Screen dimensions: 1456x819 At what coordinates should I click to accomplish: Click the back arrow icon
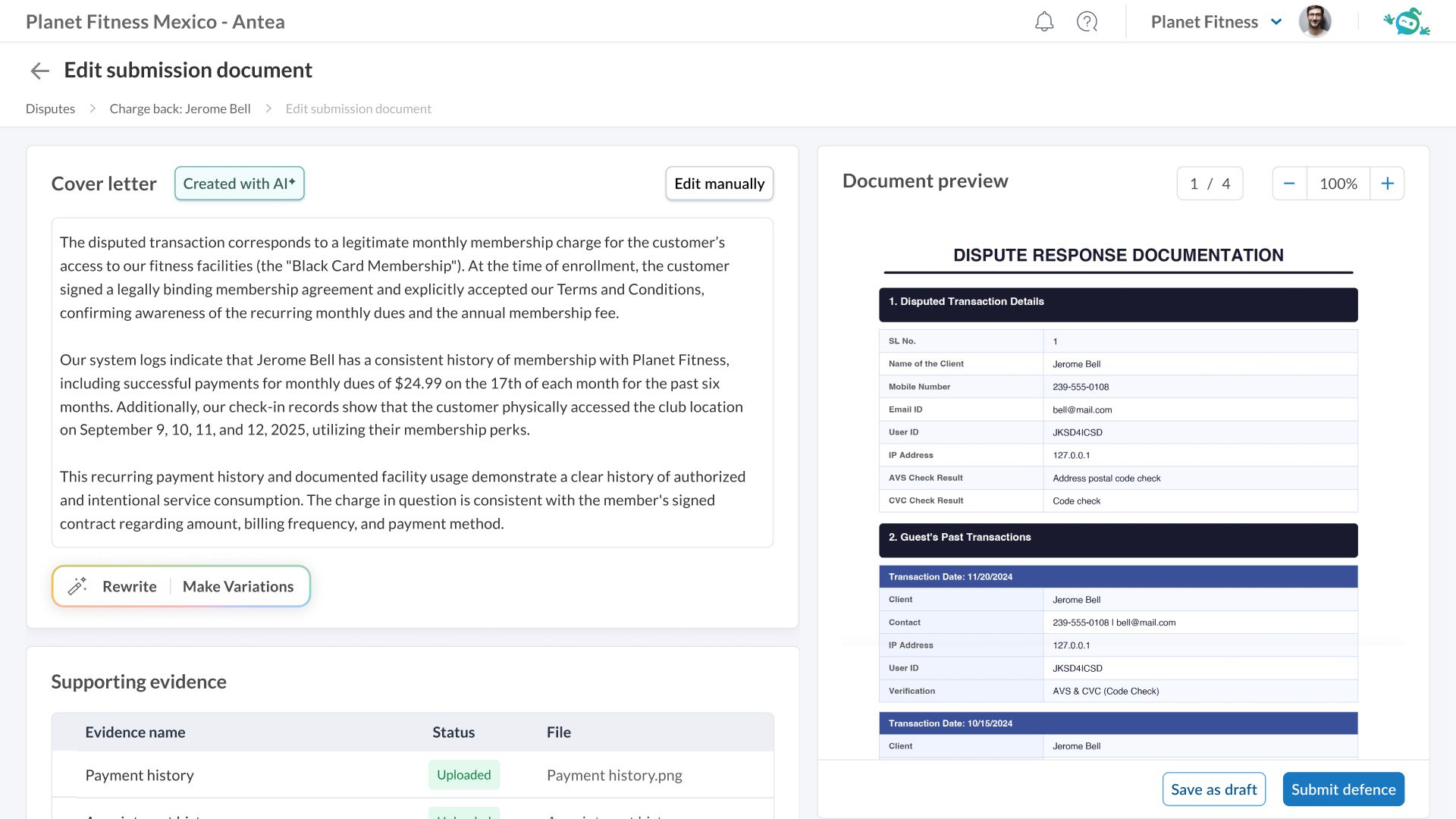39,71
